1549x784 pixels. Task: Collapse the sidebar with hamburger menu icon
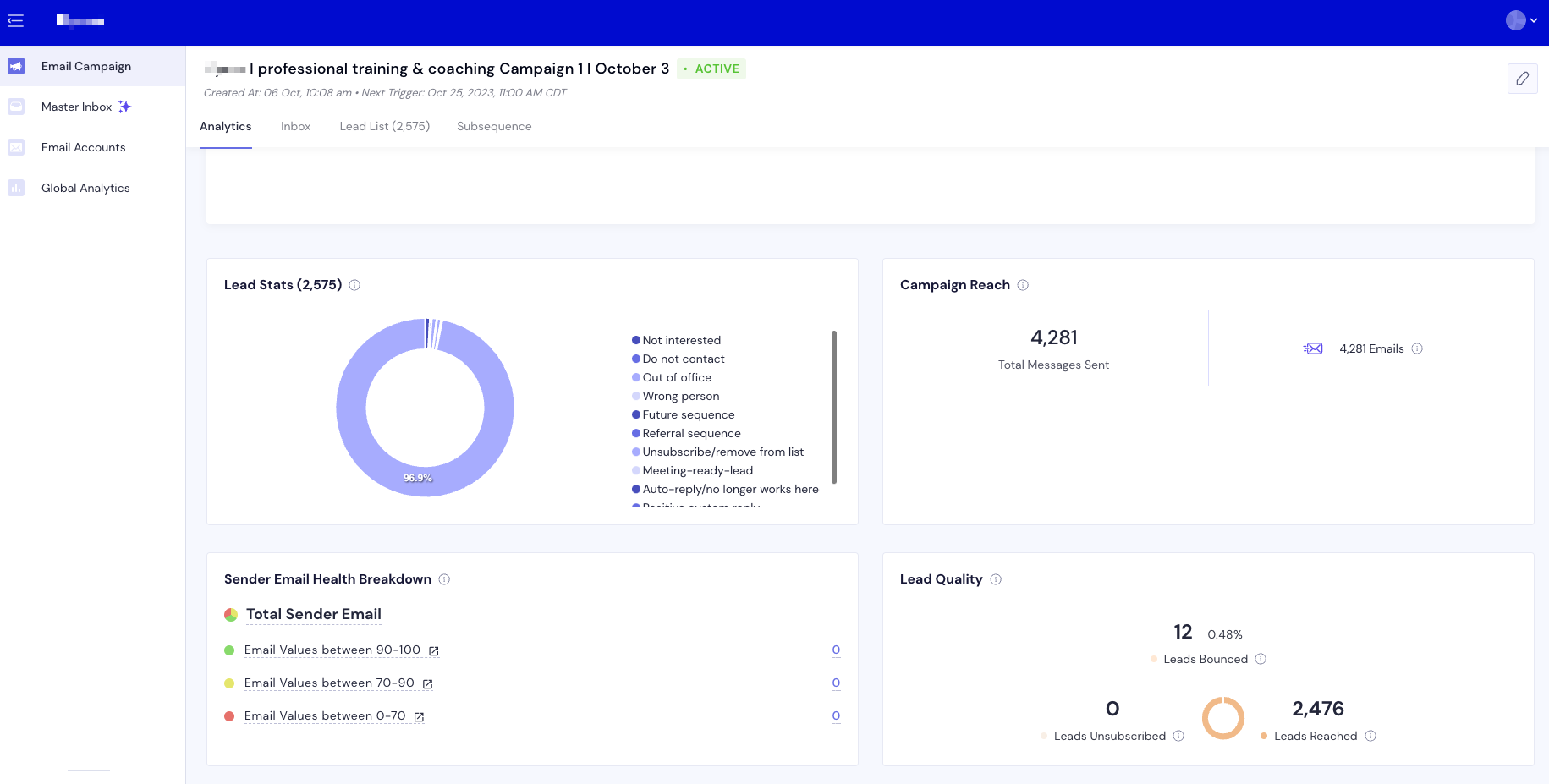[15, 21]
